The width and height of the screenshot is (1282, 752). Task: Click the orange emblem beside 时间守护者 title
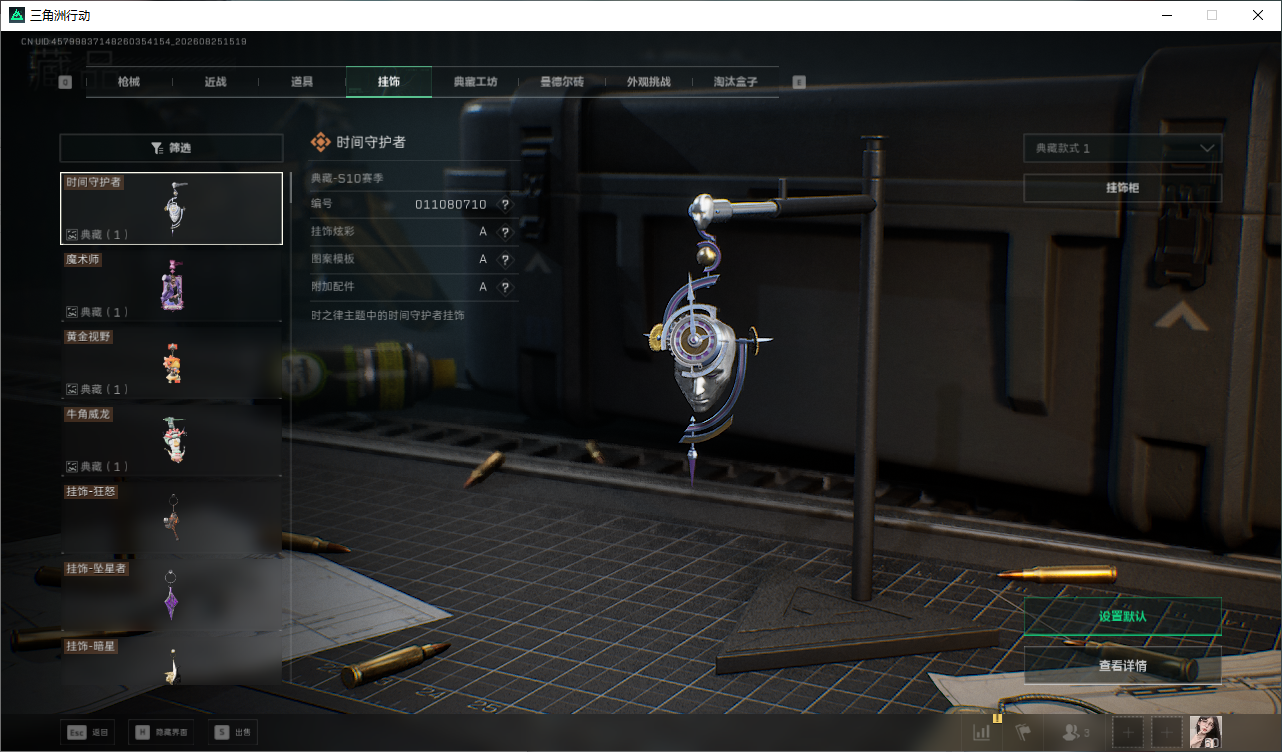[x=320, y=143]
